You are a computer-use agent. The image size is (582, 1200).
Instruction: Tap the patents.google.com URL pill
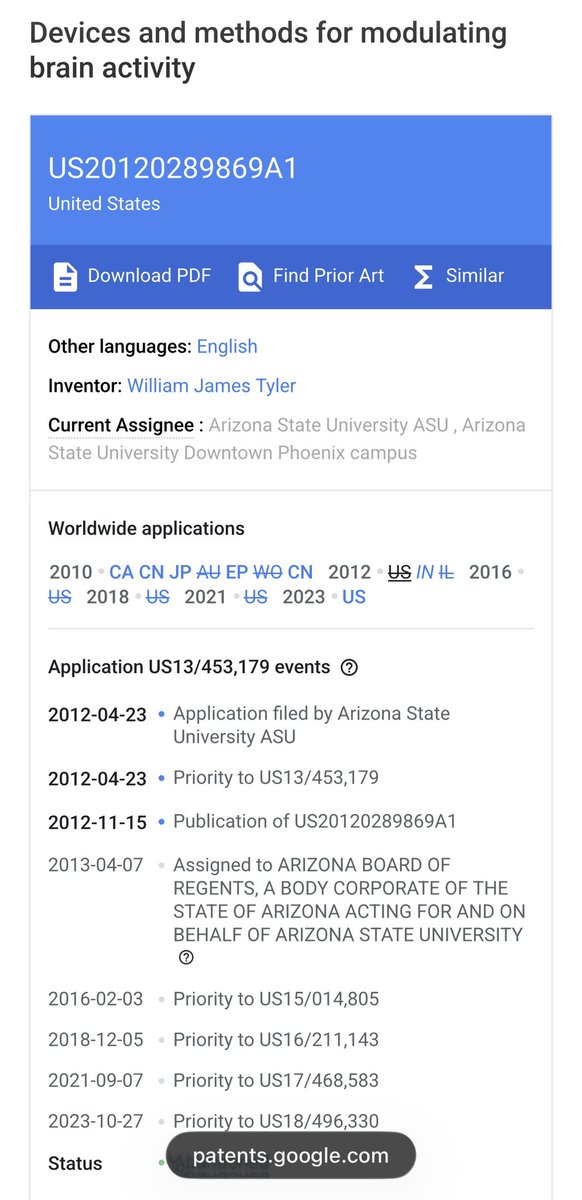tap(290, 1156)
